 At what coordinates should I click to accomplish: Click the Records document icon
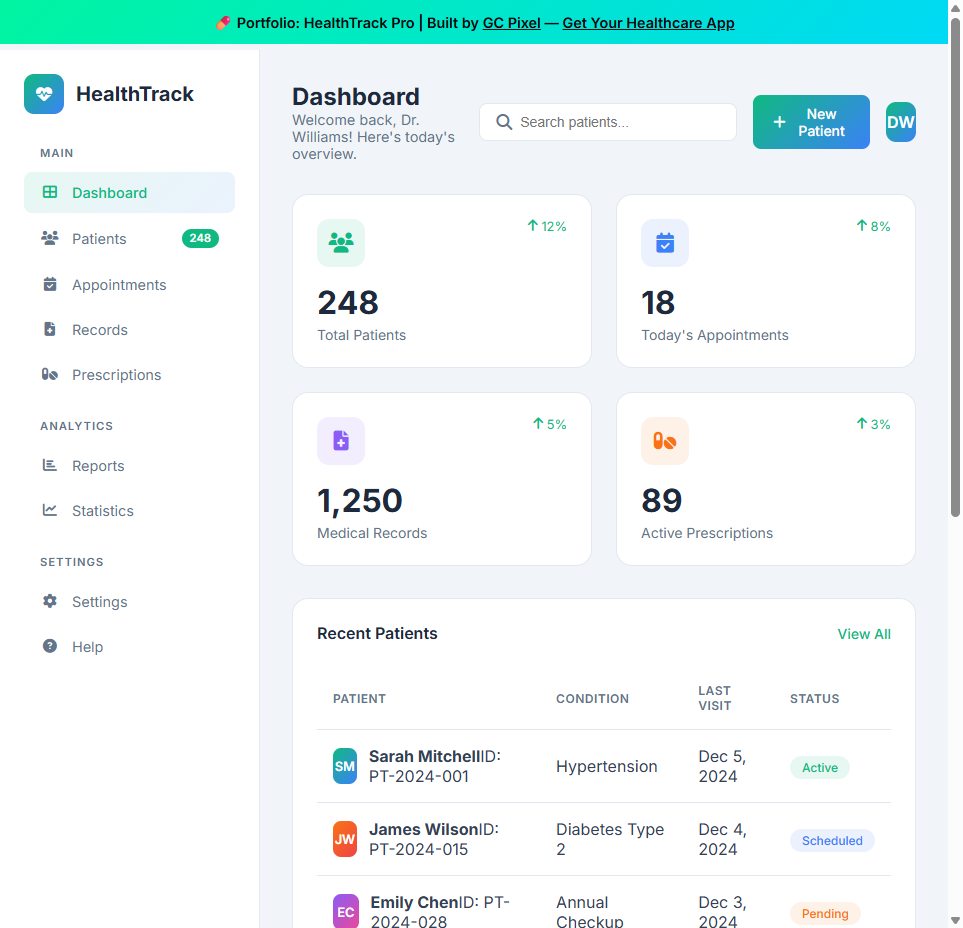[49, 329]
